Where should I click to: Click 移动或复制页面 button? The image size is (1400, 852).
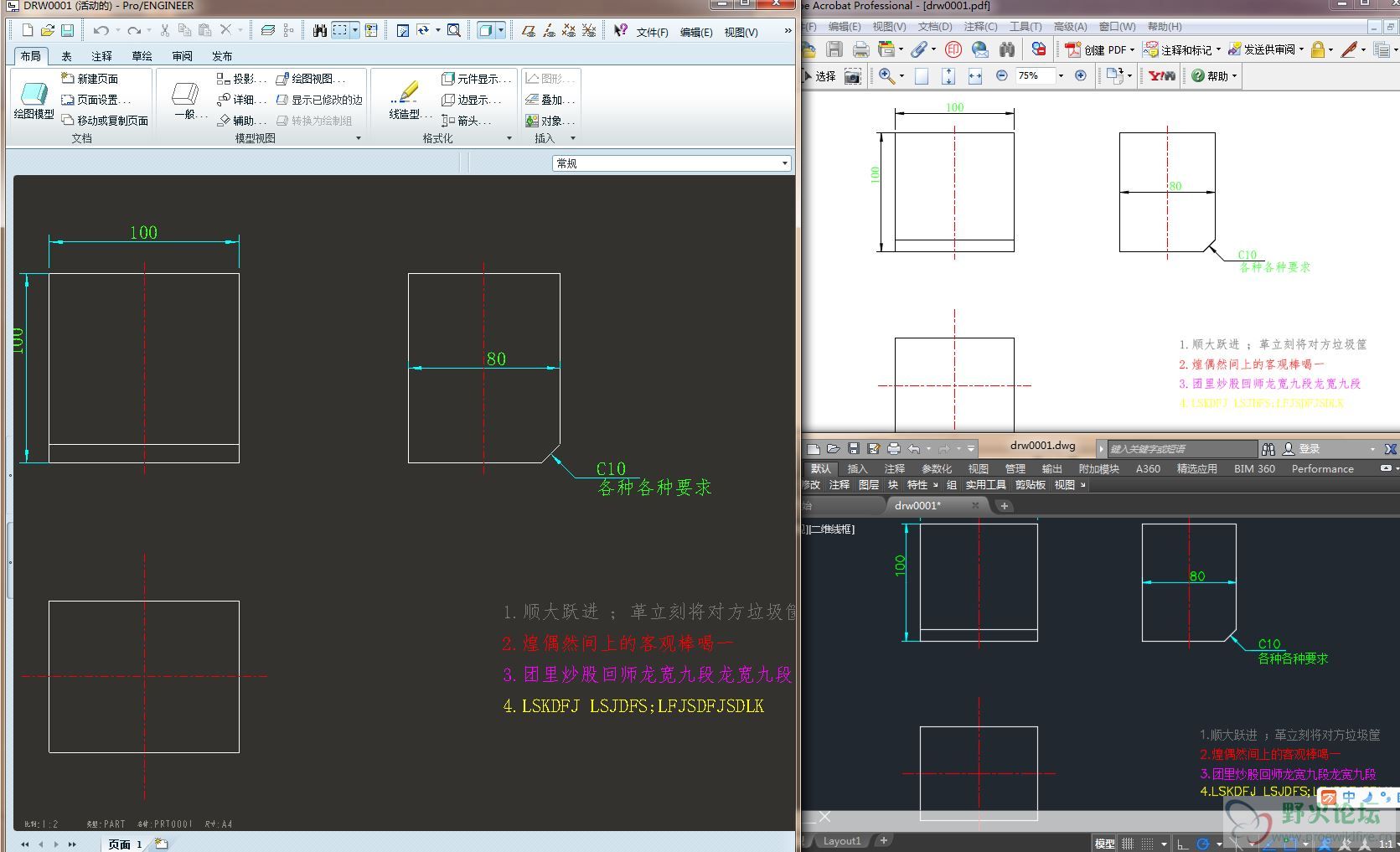(105, 121)
